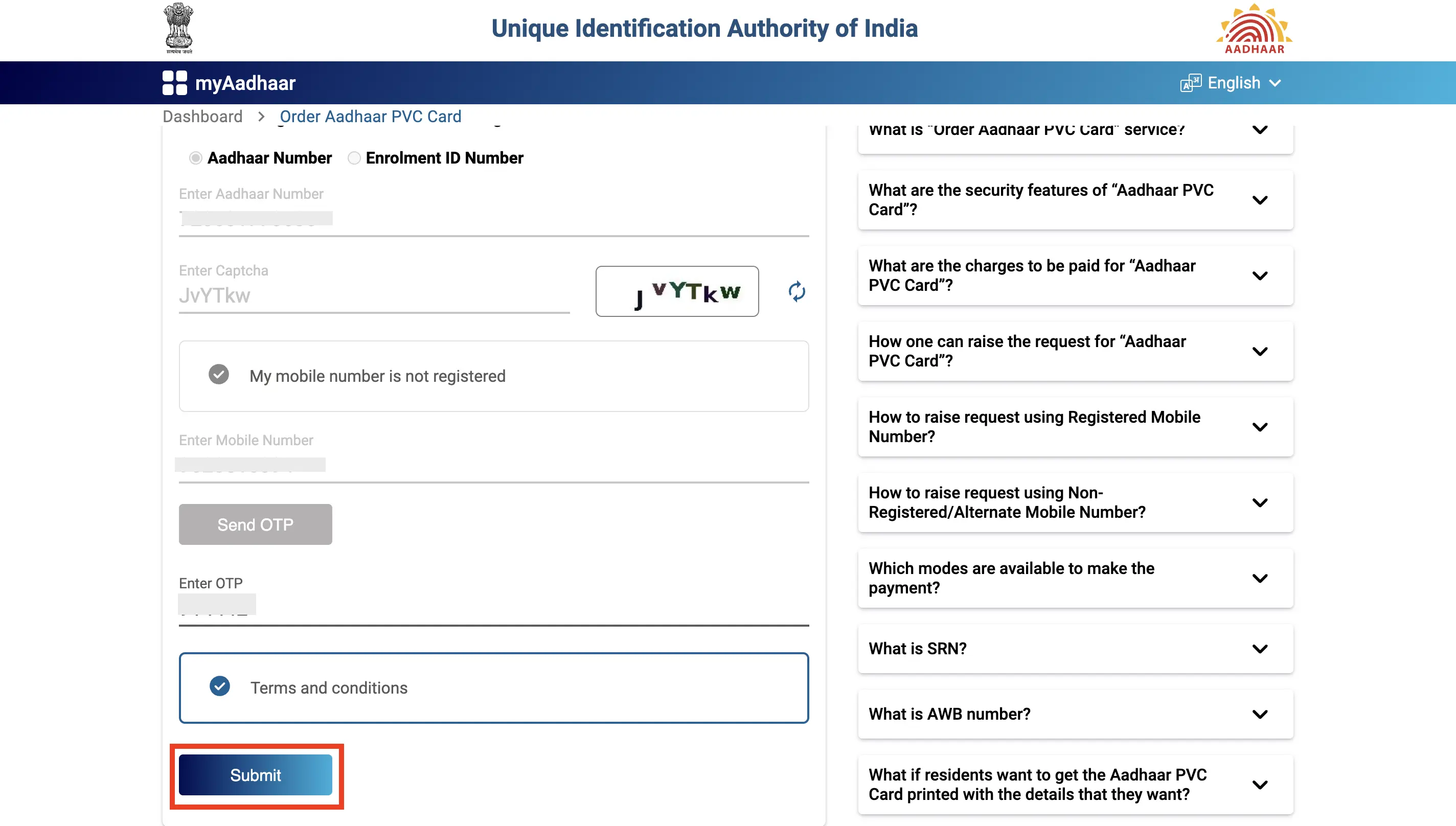Click the checkmark icon on mobile not registered

[218, 375]
